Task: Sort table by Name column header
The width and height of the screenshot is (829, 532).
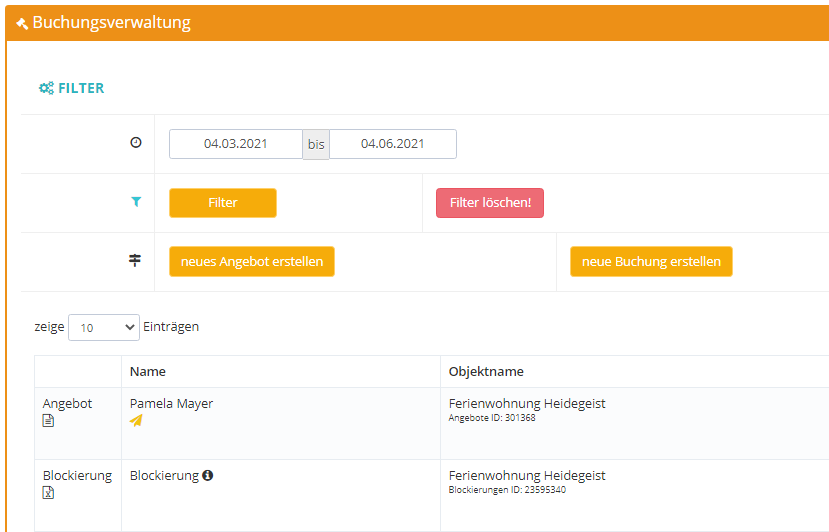Action: pyautogui.click(x=148, y=372)
